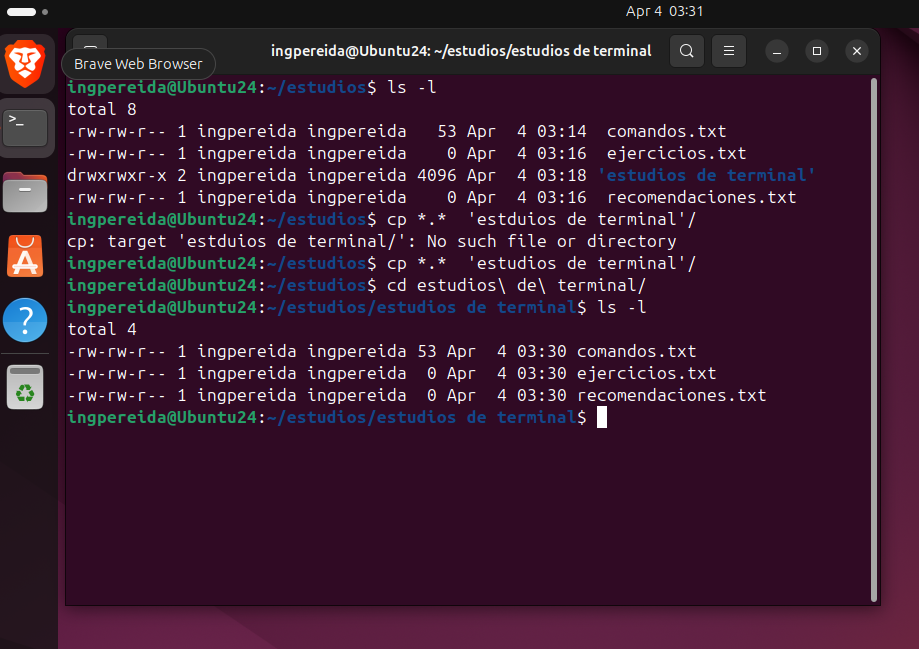Open the Help question mark icon
Screen dimensions: 919x649
(x=25, y=320)
